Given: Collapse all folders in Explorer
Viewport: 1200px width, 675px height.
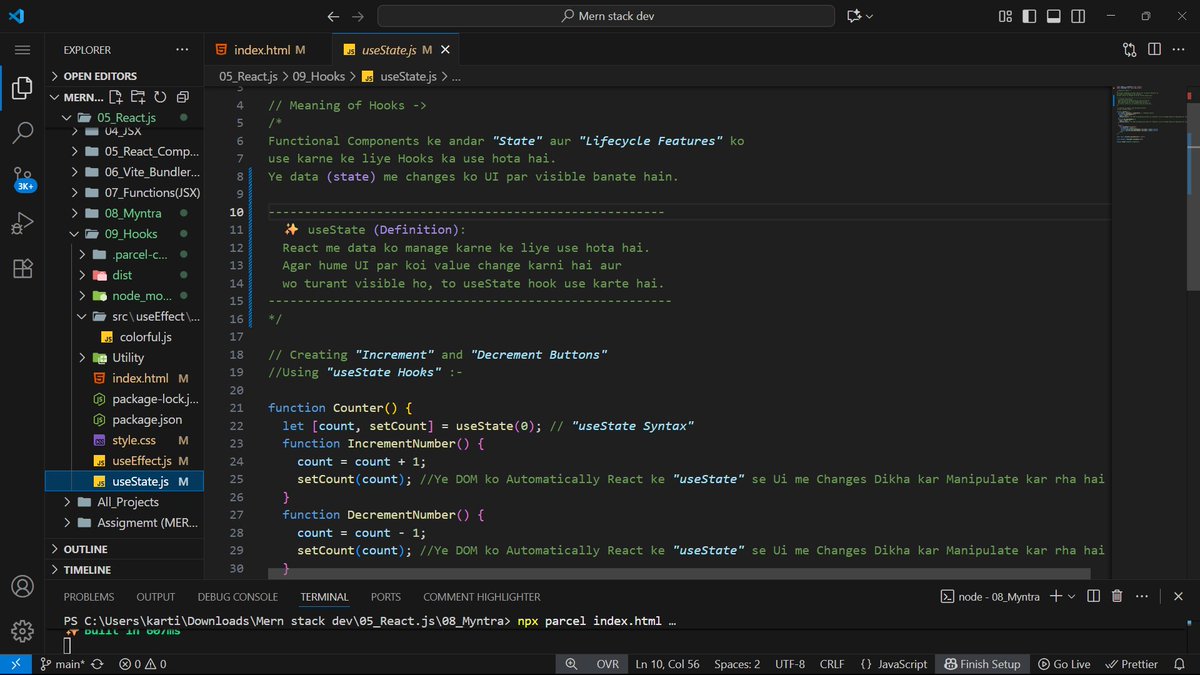Looking at the screenshot, I should tap(182, 97).
